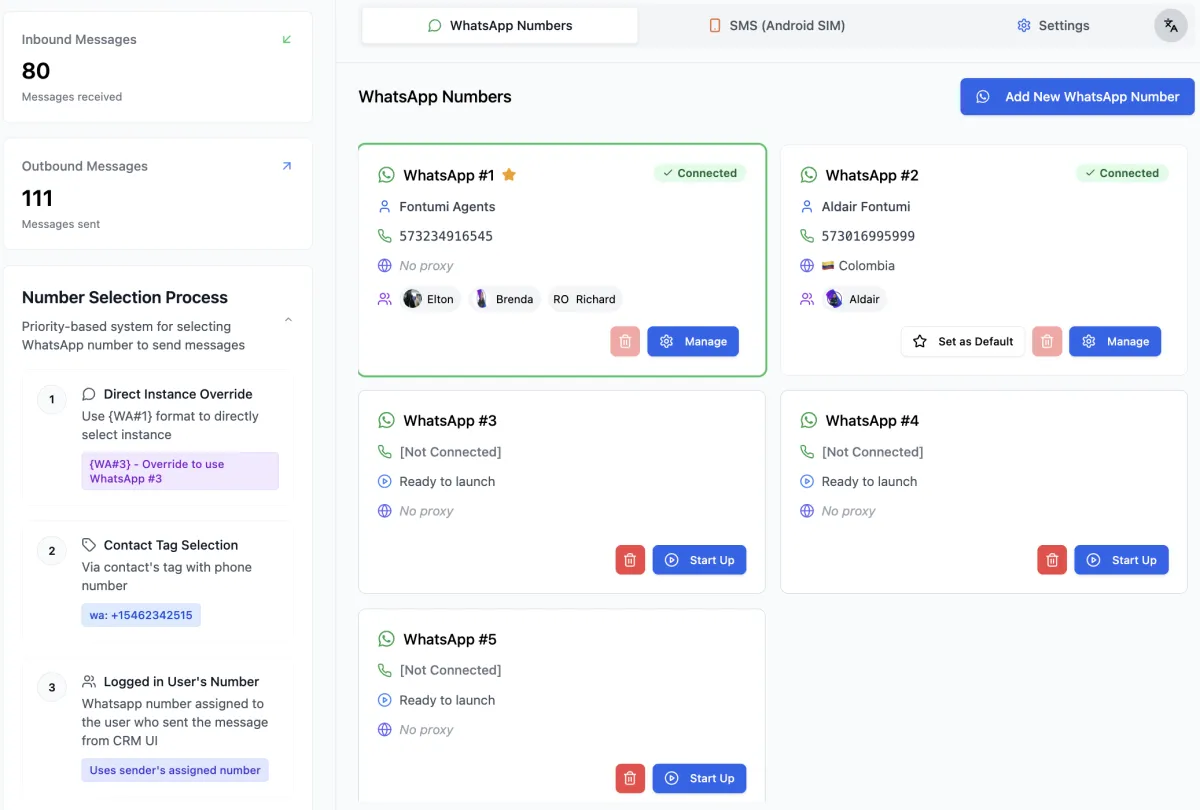Click the WhatsApp logo on WhatsApp #2 card
Screen dimensions: 1200x810
pyautogui.click(x=809, y=175)
